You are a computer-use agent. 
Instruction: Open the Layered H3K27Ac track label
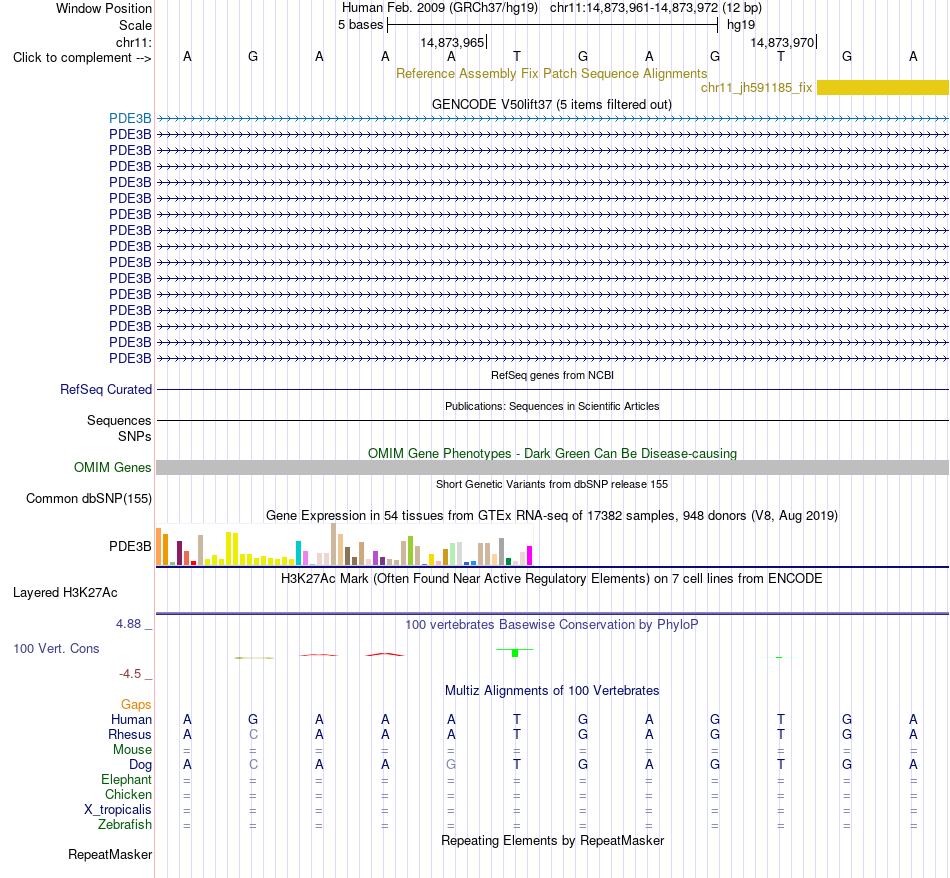[x=65, y=593]
